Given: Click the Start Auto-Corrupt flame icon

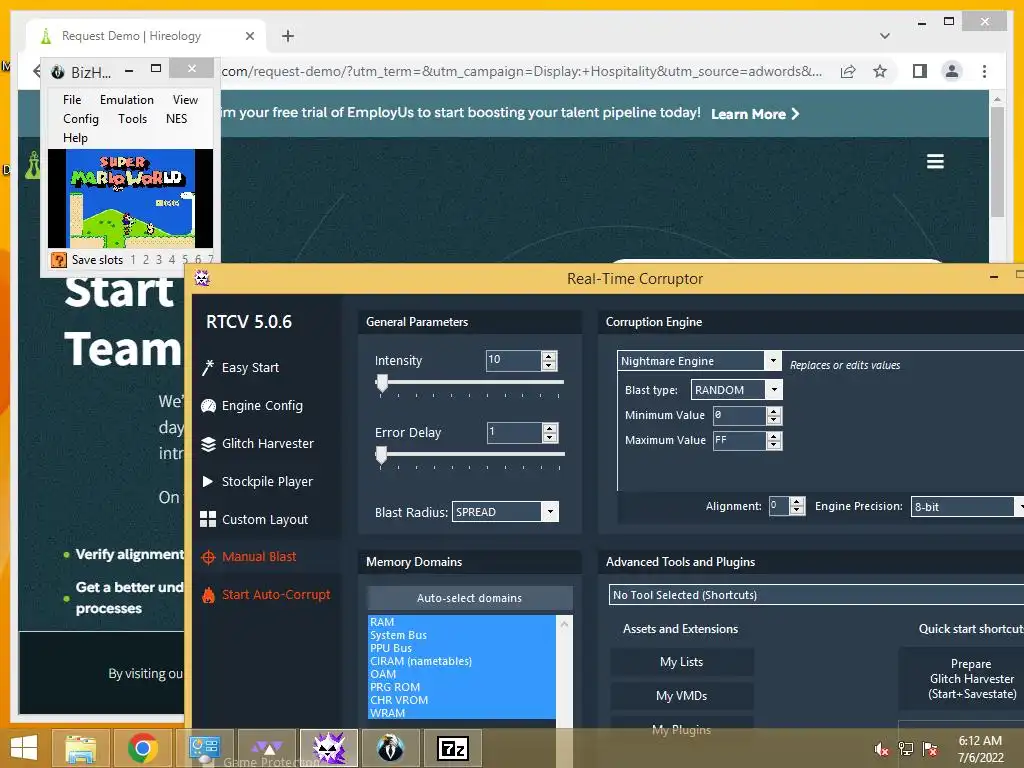Looking at the screenshot, I should [208, 595].
